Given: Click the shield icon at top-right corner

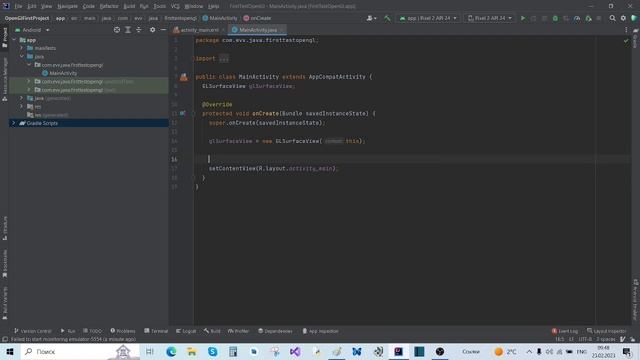Looking at the screenshot, I should 634,18.
